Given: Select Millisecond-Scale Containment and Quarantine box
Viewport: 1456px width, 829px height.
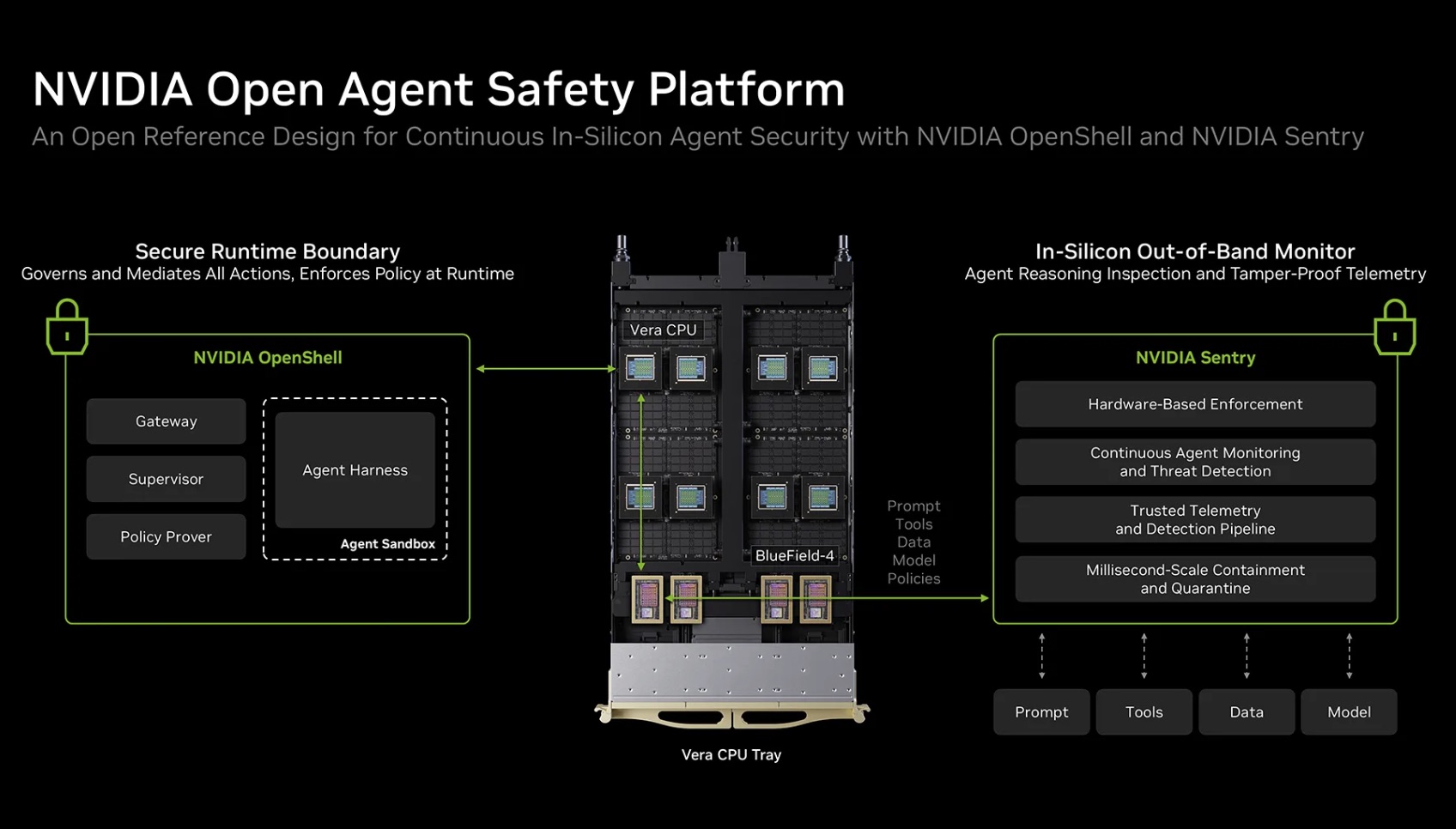Looking at the screenshot, I should (x=1195, y=579).
